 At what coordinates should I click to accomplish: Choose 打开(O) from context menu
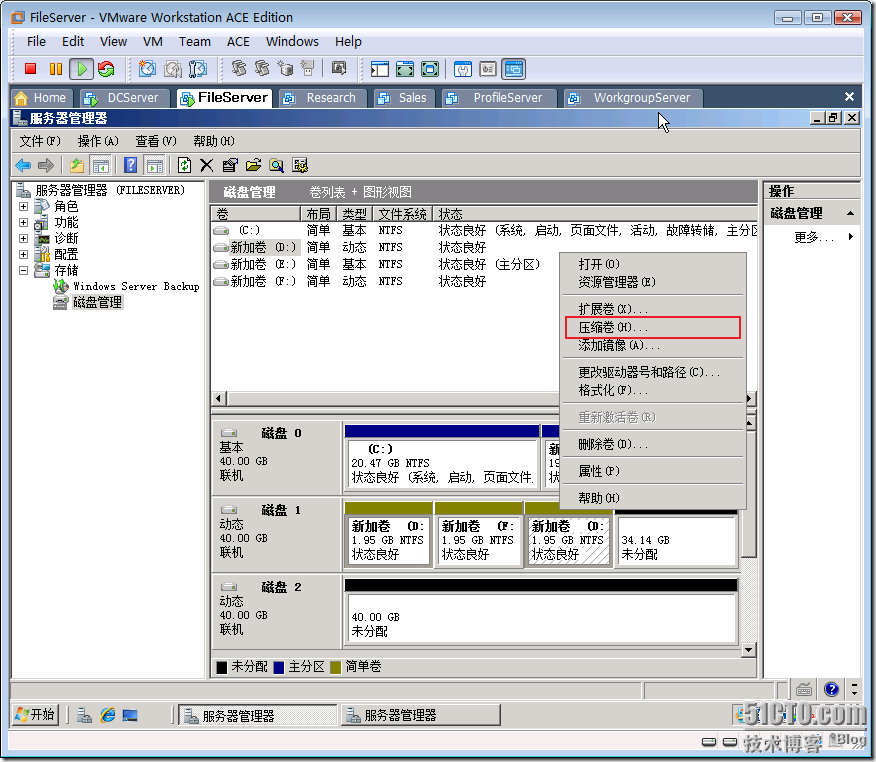point(652,264)
